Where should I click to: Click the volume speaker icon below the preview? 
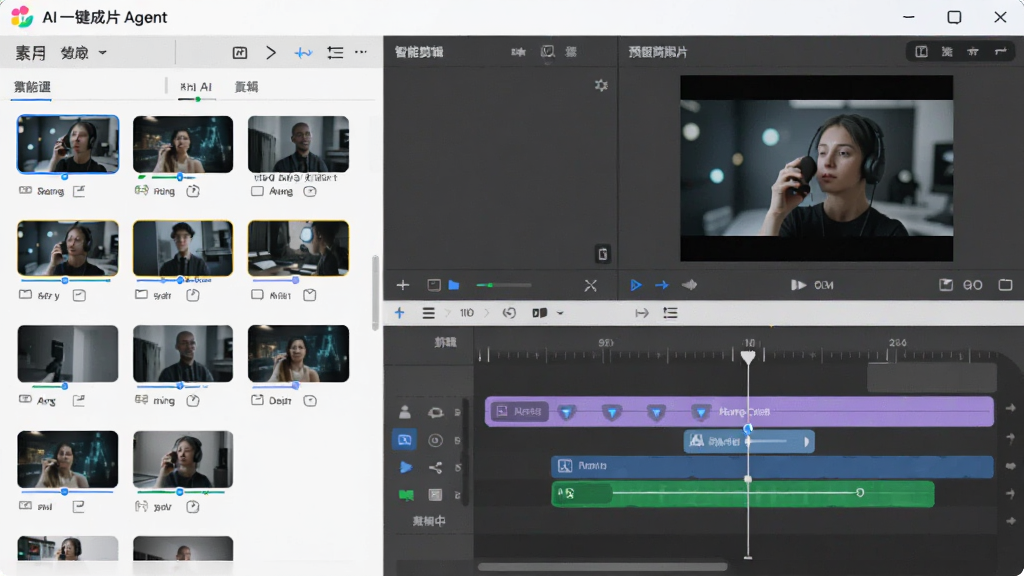click(690, 285)
